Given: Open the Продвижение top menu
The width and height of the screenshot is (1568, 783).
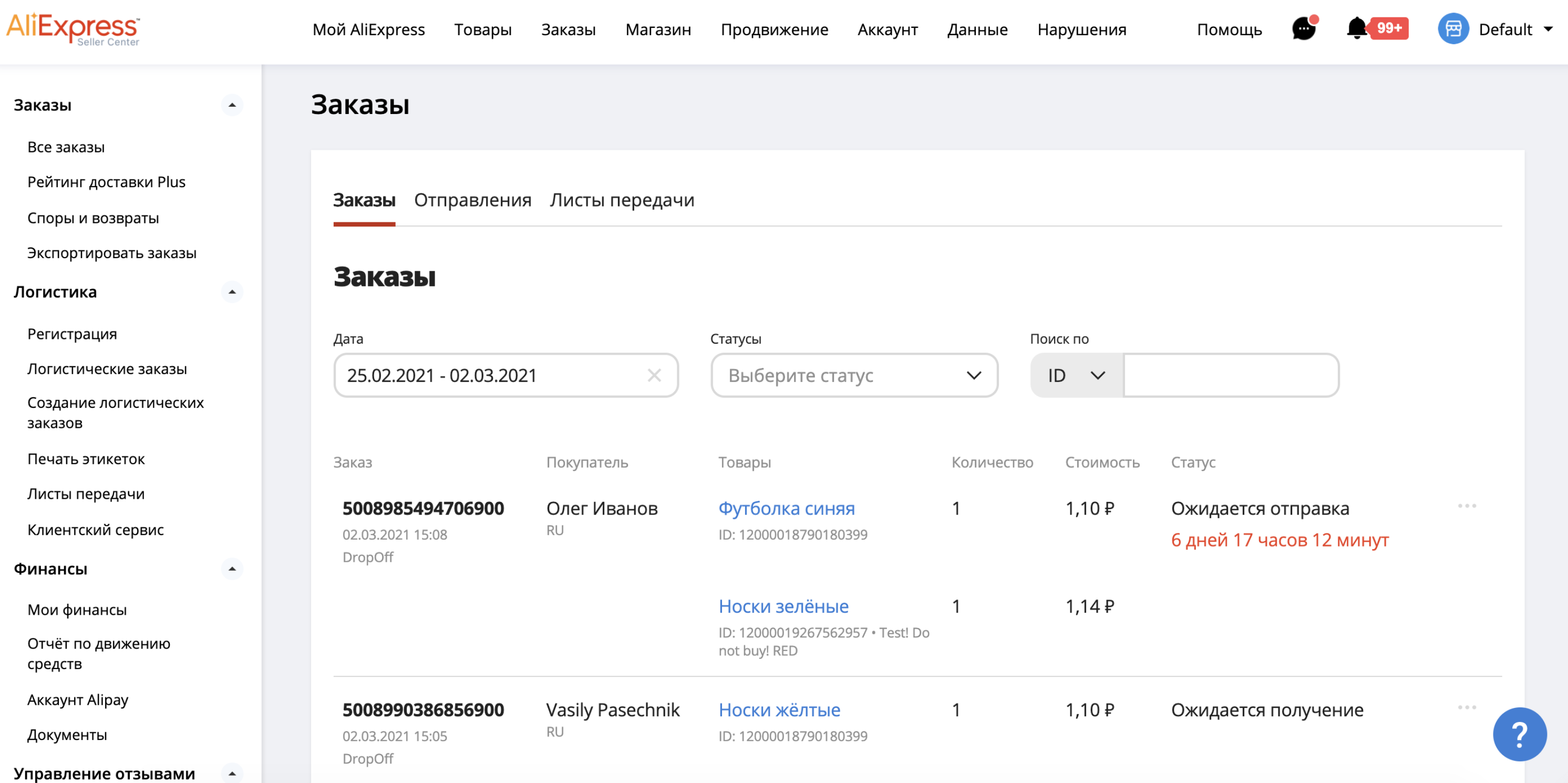Looking at the screenshot, I should 774,29.
